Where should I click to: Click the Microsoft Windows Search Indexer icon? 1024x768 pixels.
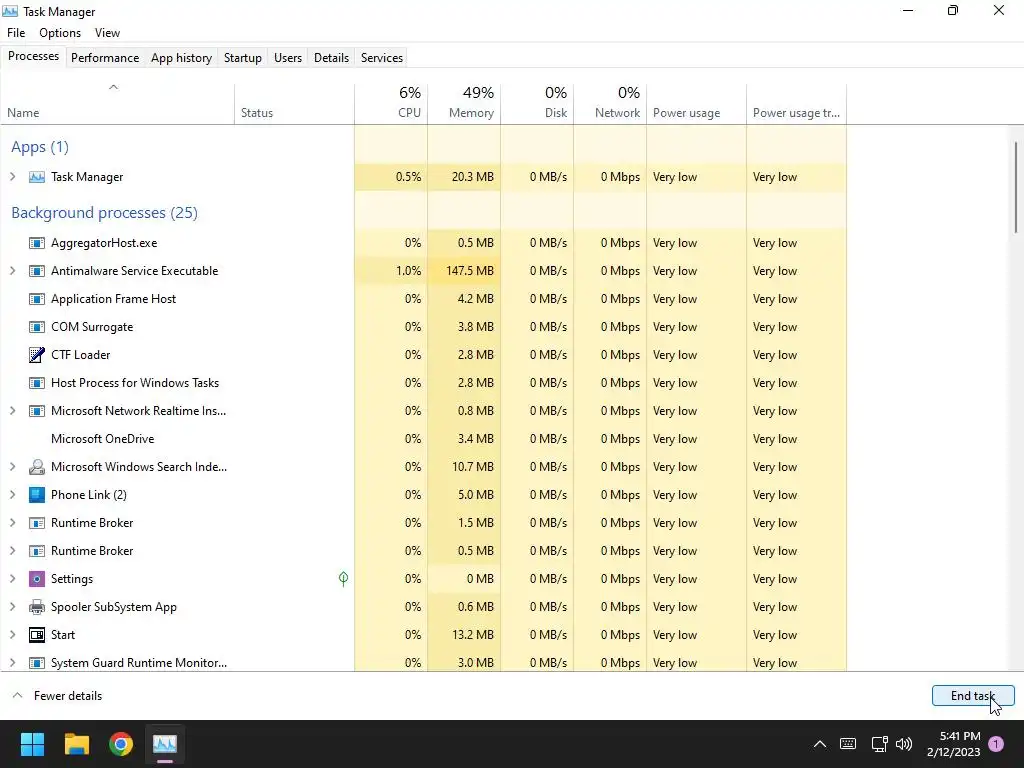point(37,467)
